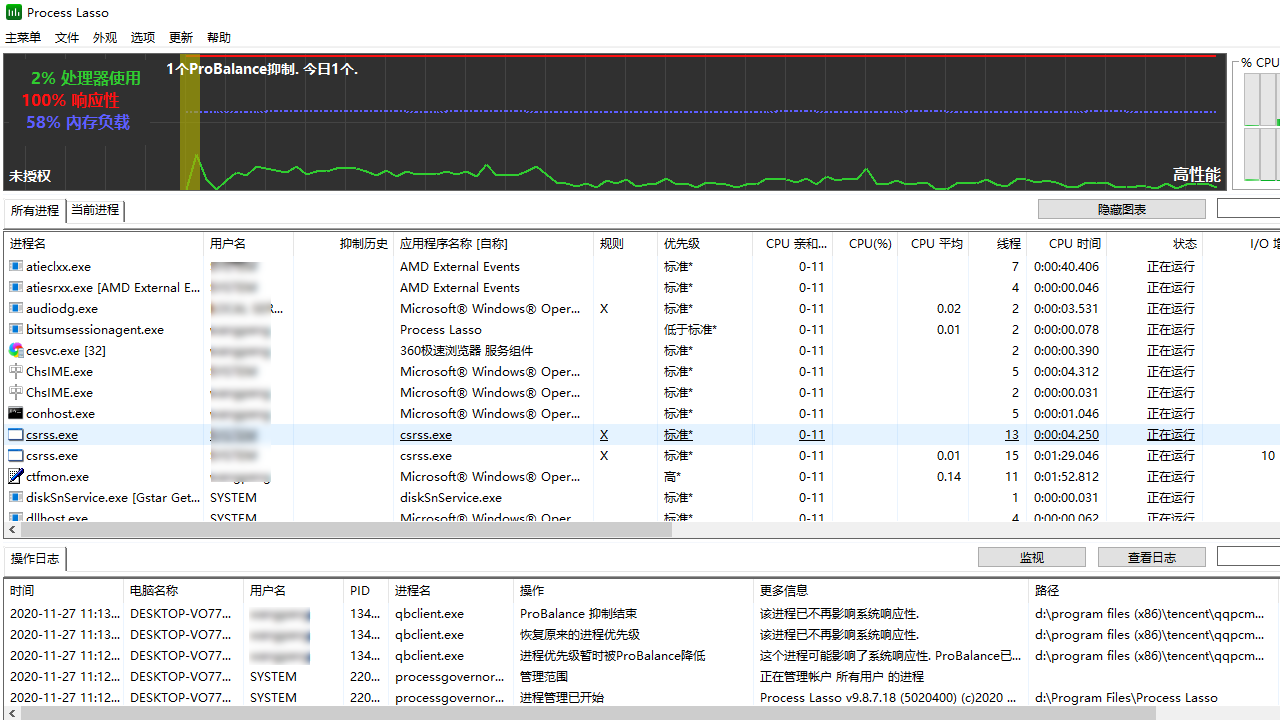Image resolution: width=1280 pixels, height=720 pixels.
Task: Click the ctfmon.exe pen icon
Action: tap(16, 476)
